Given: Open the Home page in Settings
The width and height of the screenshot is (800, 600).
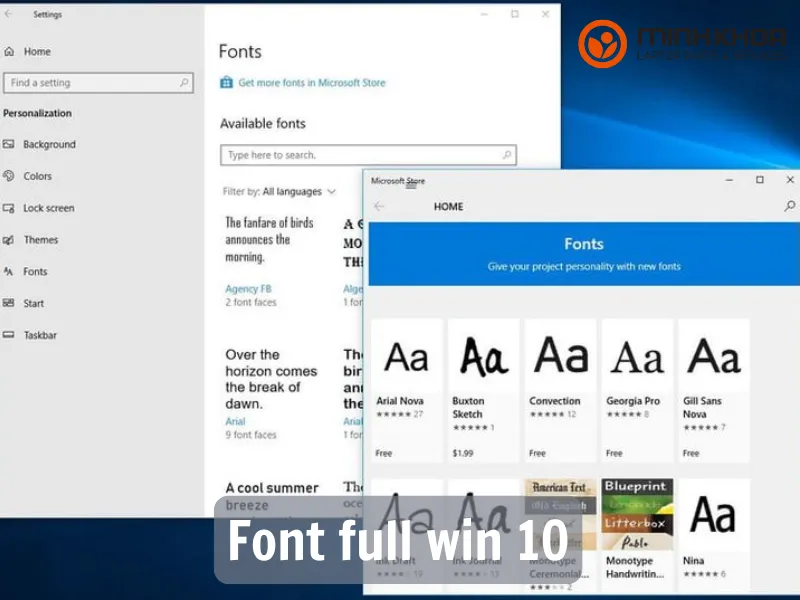Looking at the screenshot, I should 37,52.
